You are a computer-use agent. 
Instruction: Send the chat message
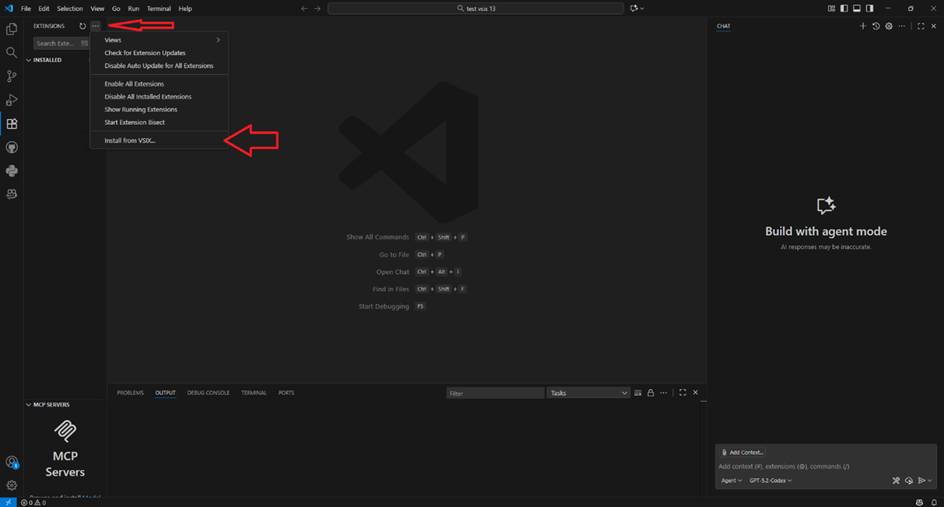pyautogui.click(x=921, y=481)
